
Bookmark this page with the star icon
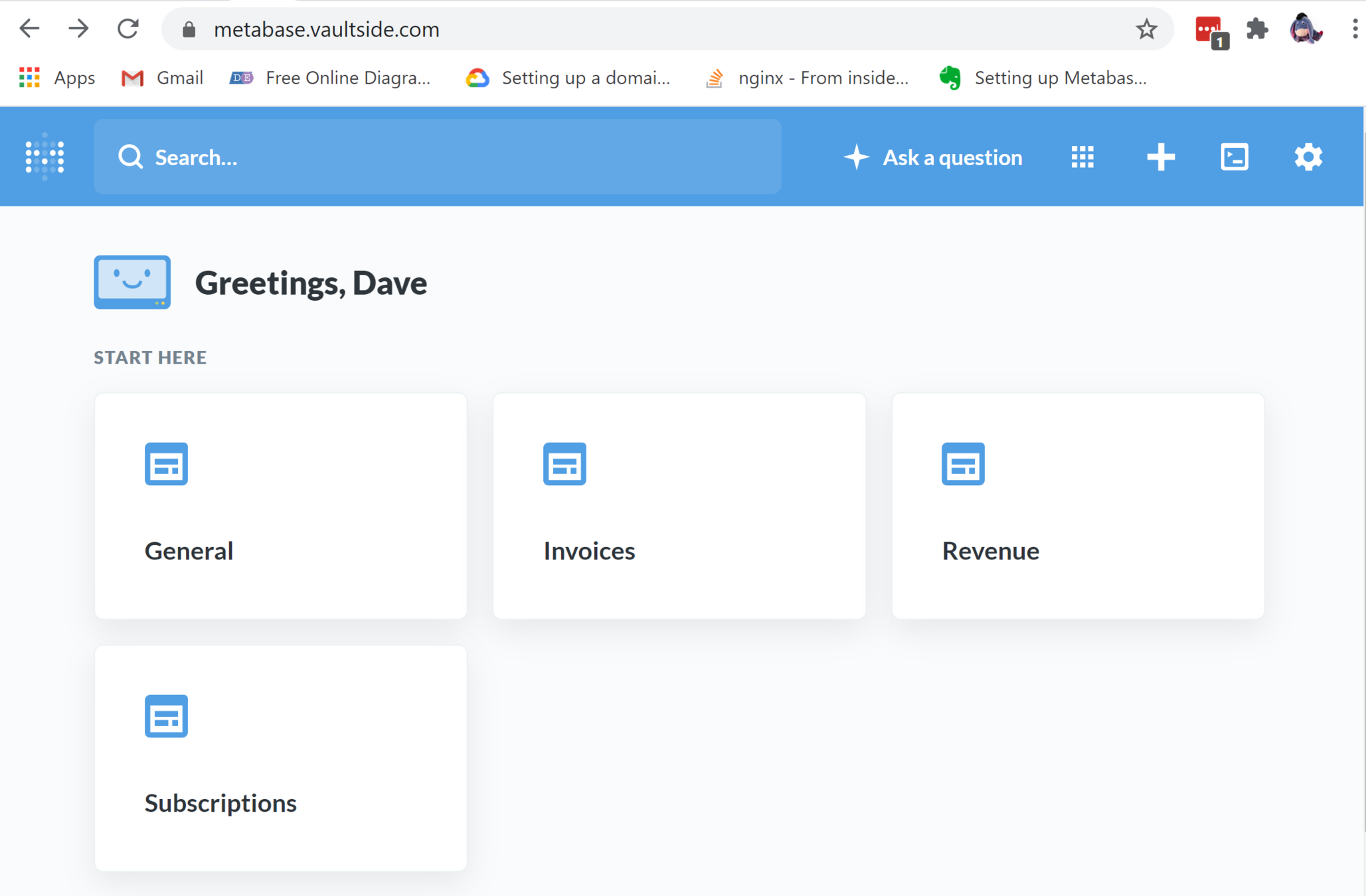tap(1146, 29)
